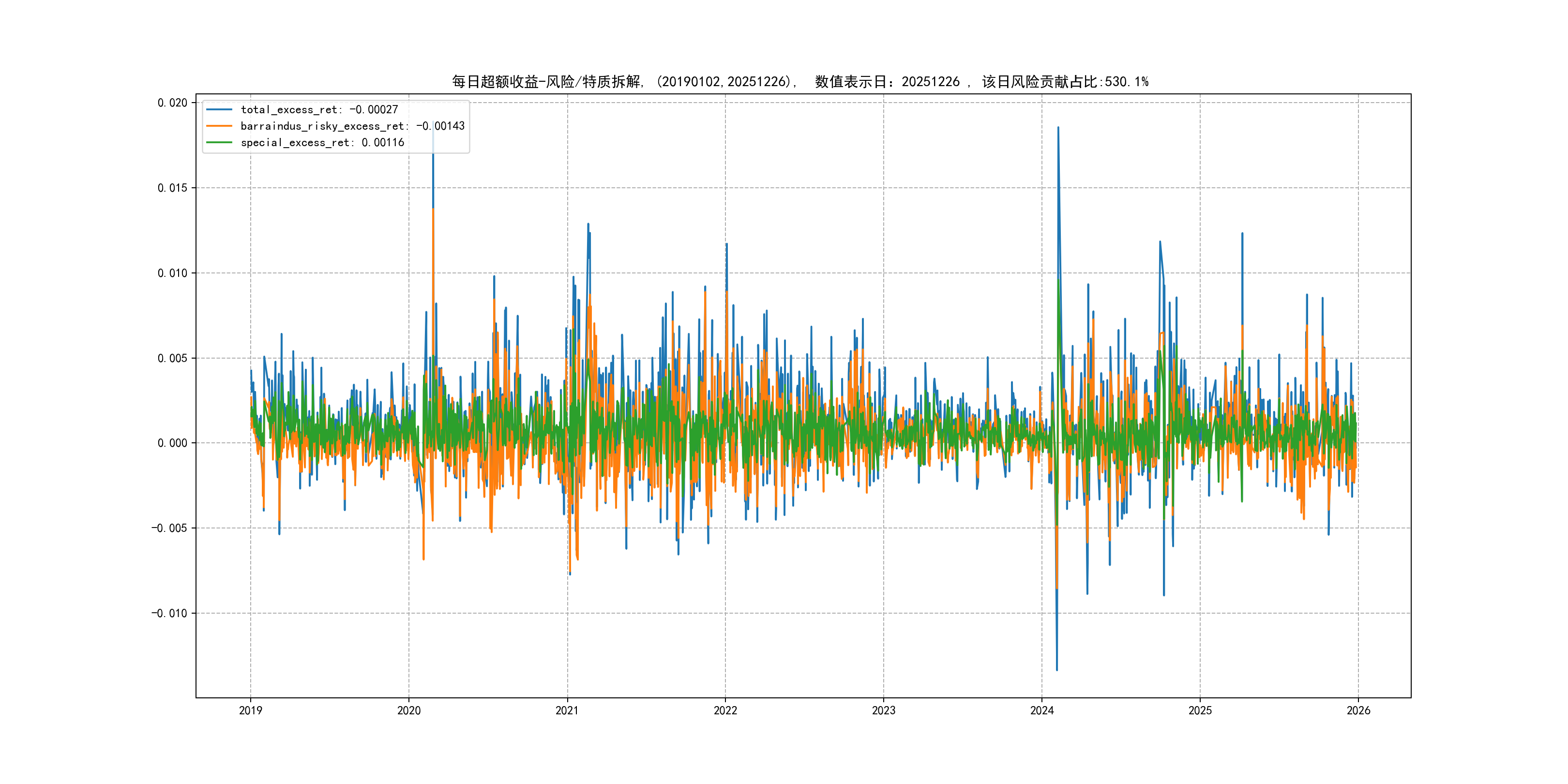
Task: Select the barraindus_risky_excess_ret legend label
Action: point(352,126)
